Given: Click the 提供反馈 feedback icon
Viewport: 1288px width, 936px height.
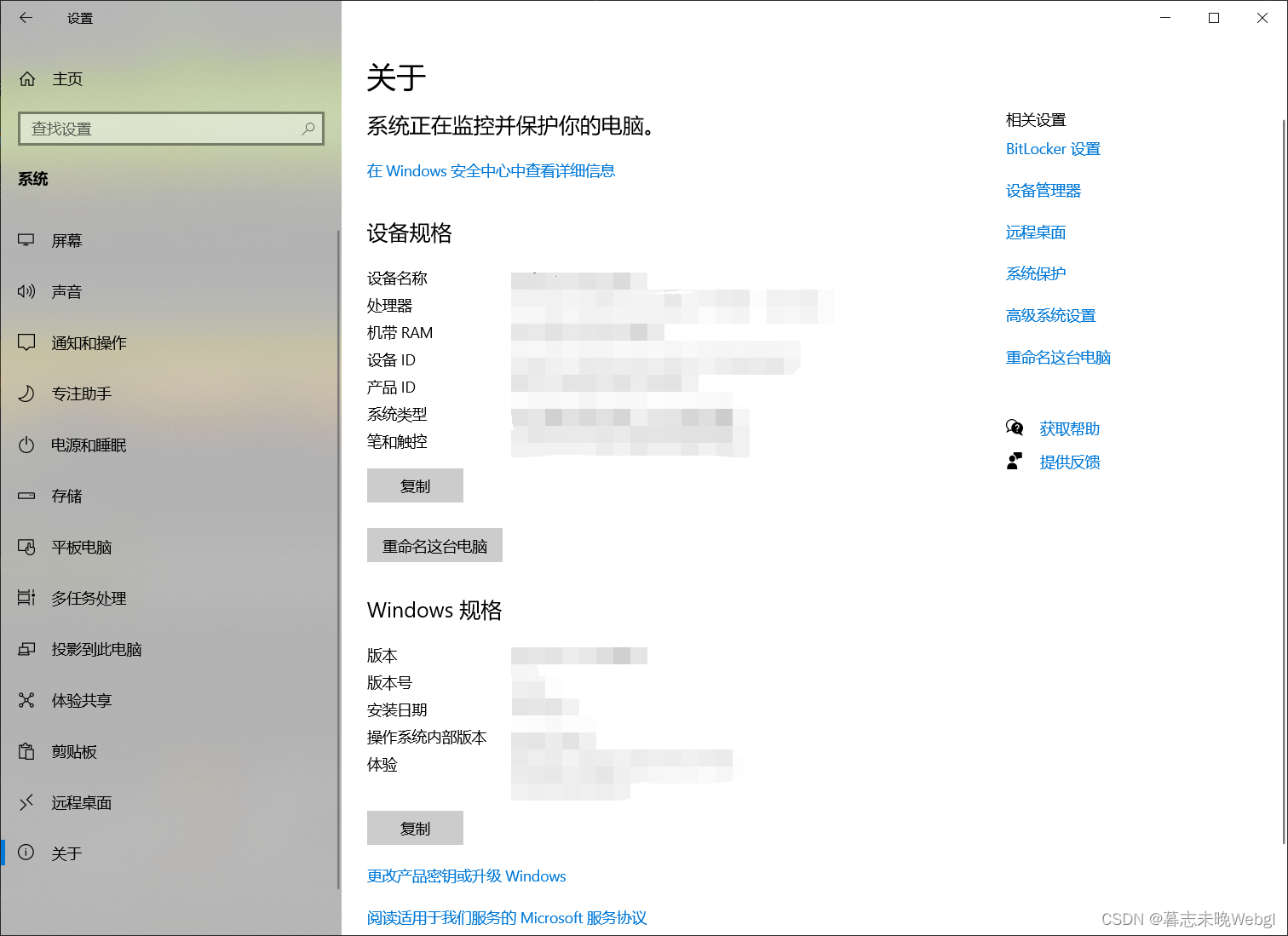Looking at the screenshot, I should pyautogui.click(x=1014, y=462).
